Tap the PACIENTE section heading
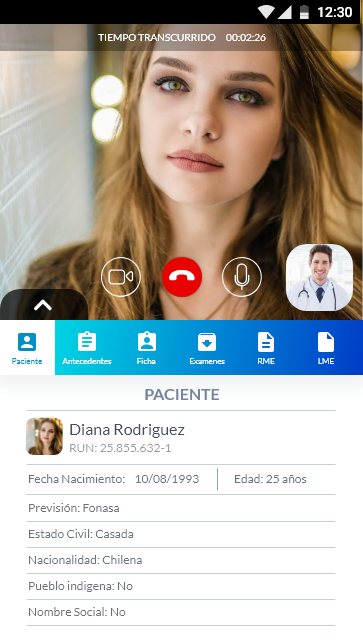Viewport: 363px width, 640px height. tap(182, 395)
